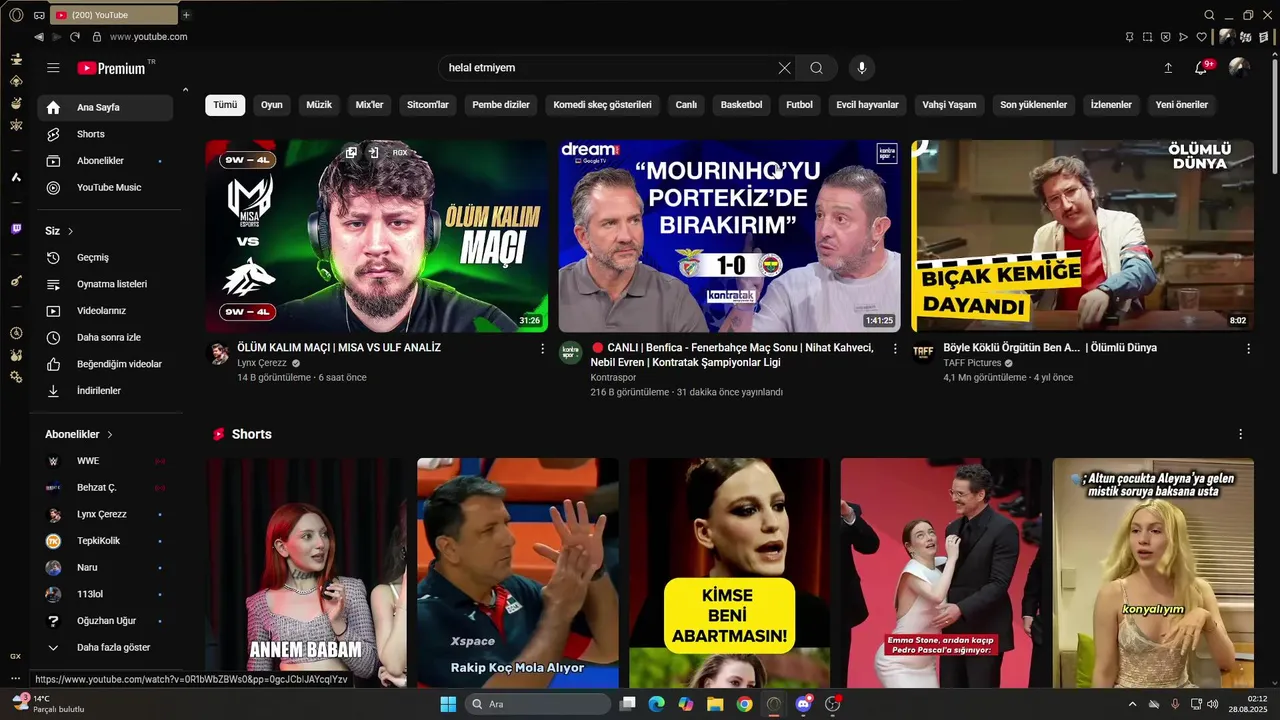1280x720 pixels.
Task: Select the Vahşi Yaşam filter chip
Action: point(949,105)
